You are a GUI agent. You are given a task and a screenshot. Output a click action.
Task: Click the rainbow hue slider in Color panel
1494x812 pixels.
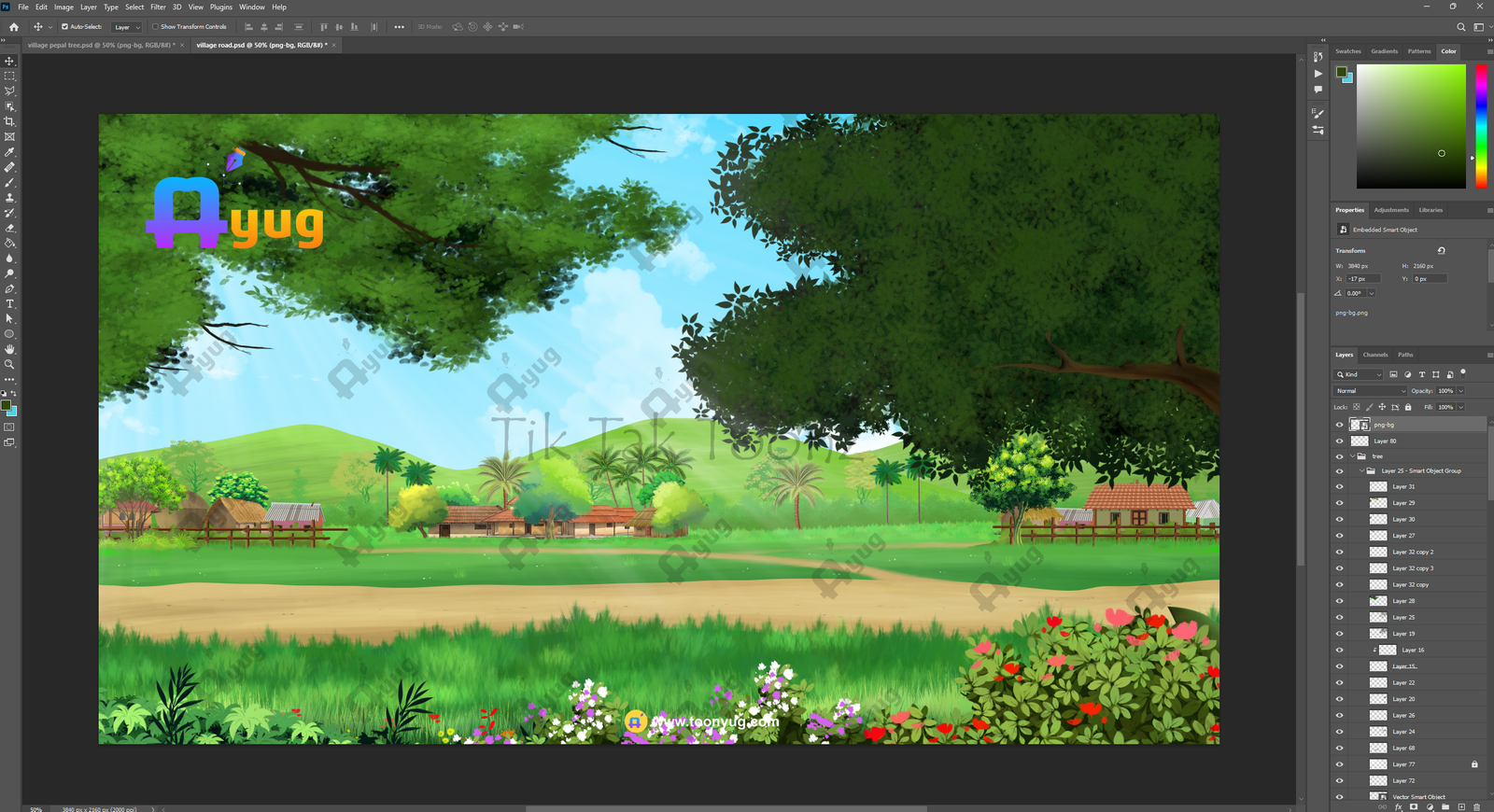click(x=1481, y=126)
